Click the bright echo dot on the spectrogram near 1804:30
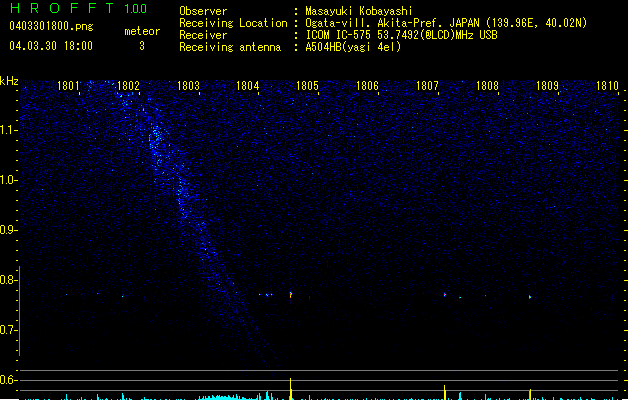The width and height of the screenshot is (629, 400). pos(291,295)
